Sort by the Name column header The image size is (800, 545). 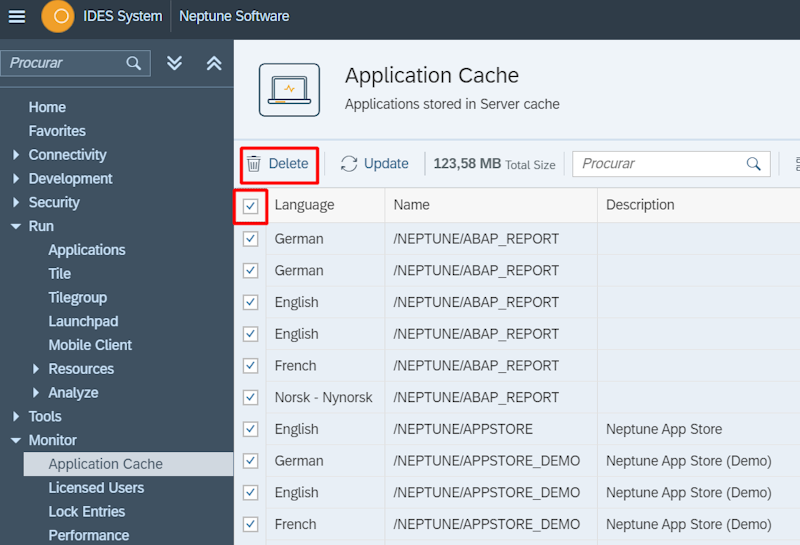(411, 205)
